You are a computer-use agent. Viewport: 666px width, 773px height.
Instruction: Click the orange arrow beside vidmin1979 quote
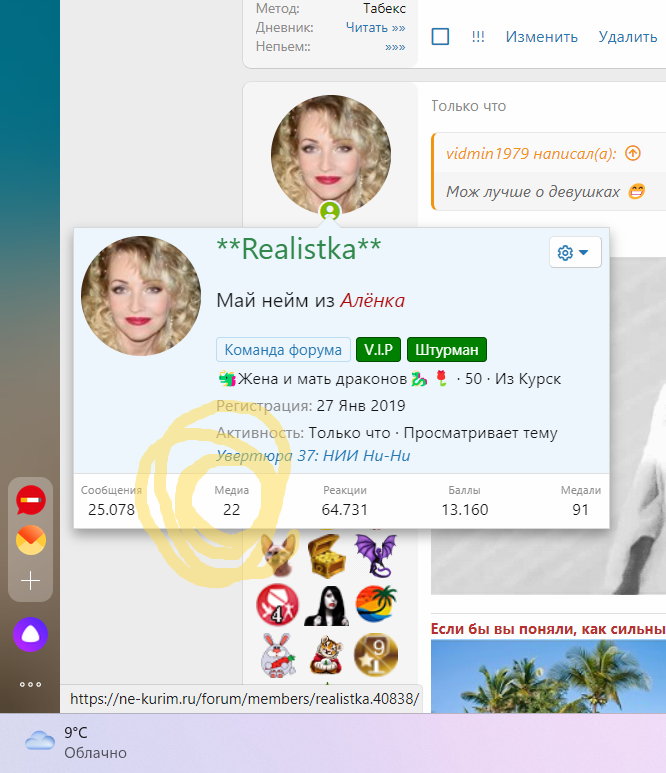coord(633,153)
